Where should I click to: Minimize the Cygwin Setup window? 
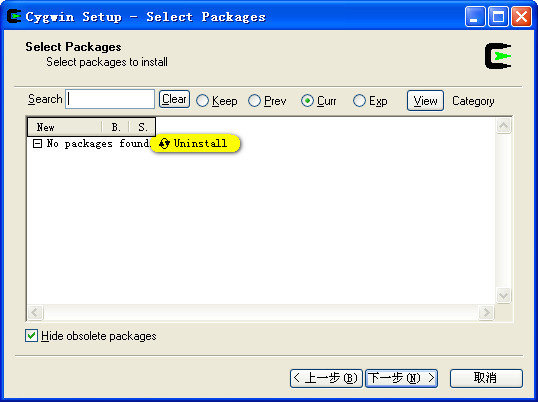tap(475, 16)
